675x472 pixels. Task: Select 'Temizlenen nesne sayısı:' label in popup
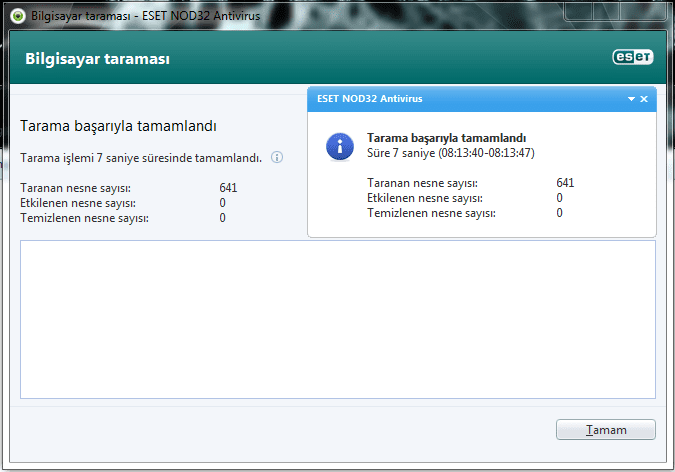click(x=431, y=213)
